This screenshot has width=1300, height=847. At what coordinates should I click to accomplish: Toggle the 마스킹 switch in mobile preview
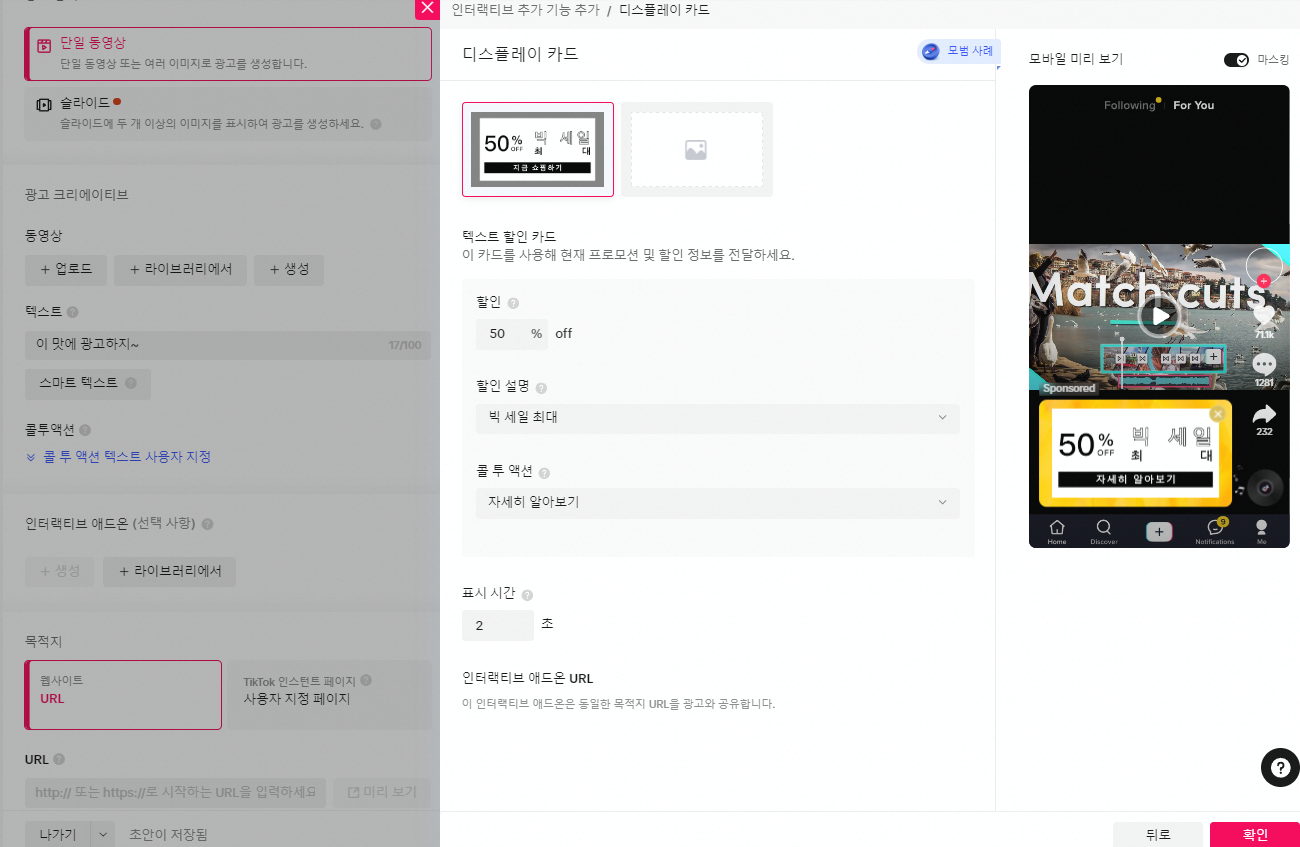click(1236, 60)
